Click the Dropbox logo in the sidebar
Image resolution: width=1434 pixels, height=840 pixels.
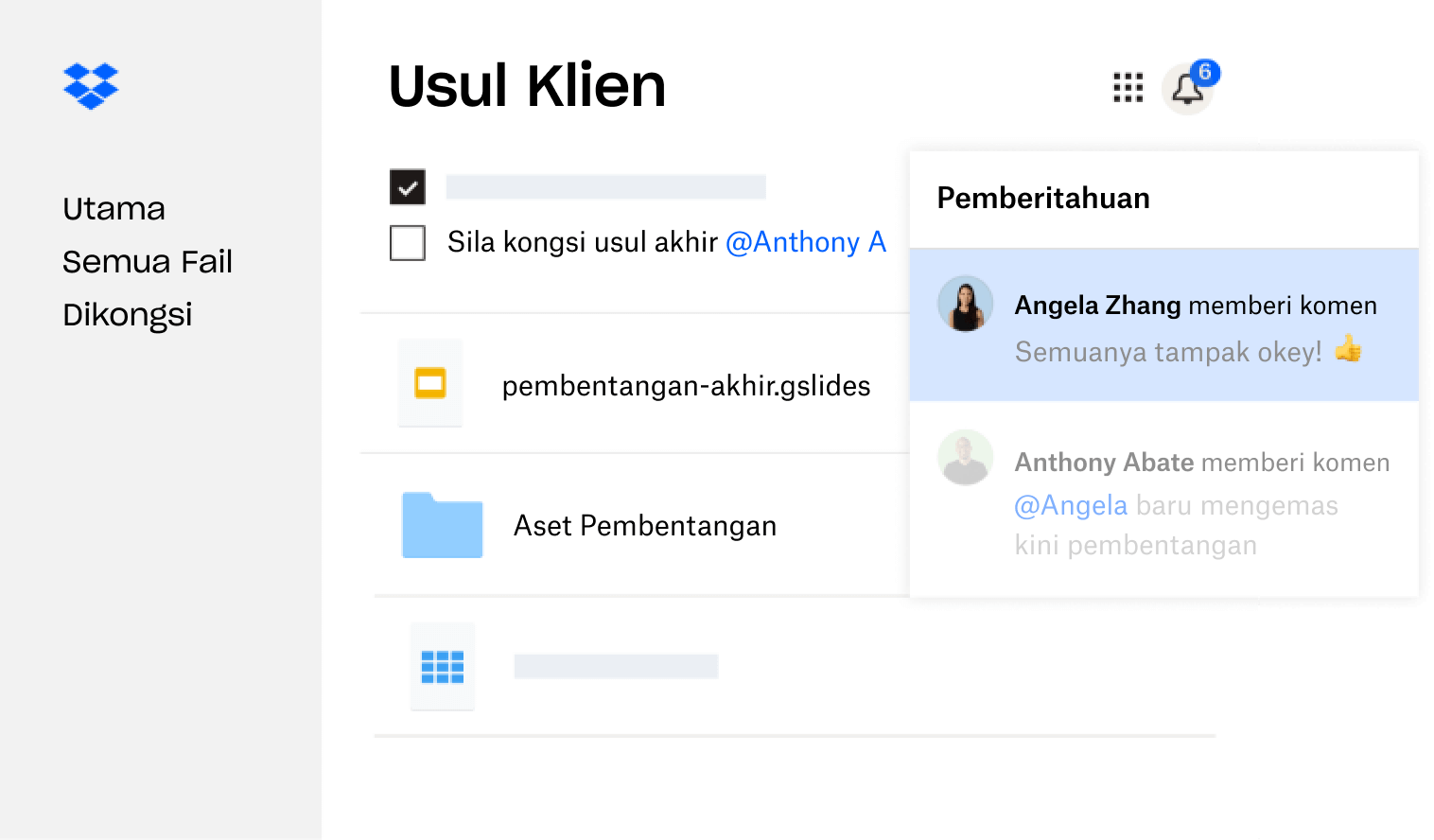91,86
